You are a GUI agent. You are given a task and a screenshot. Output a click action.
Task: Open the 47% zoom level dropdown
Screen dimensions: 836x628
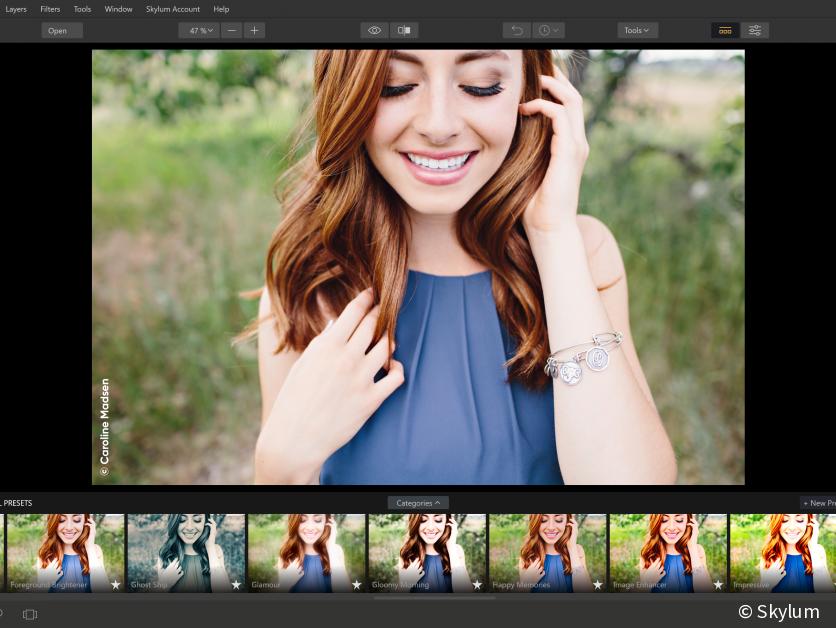point(198,30)
